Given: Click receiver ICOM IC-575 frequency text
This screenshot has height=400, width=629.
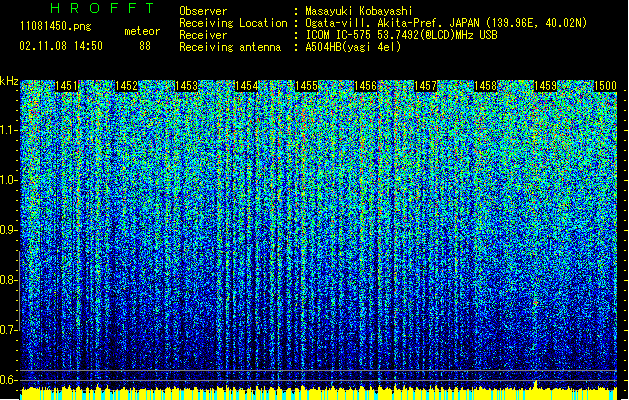Looking at the screenshot, I should point(401,35).
